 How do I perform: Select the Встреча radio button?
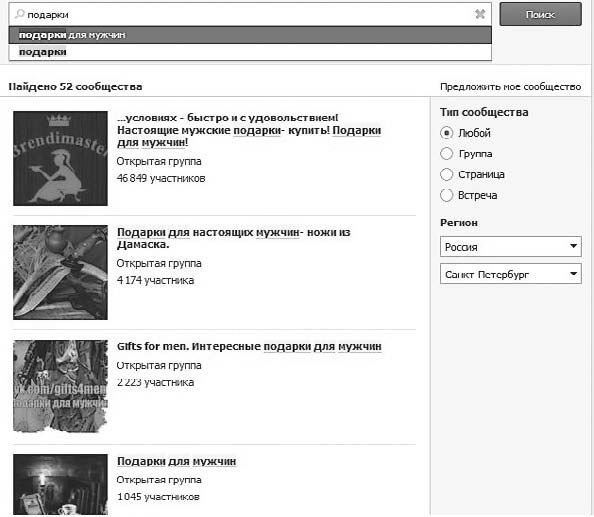pos(447,195)
